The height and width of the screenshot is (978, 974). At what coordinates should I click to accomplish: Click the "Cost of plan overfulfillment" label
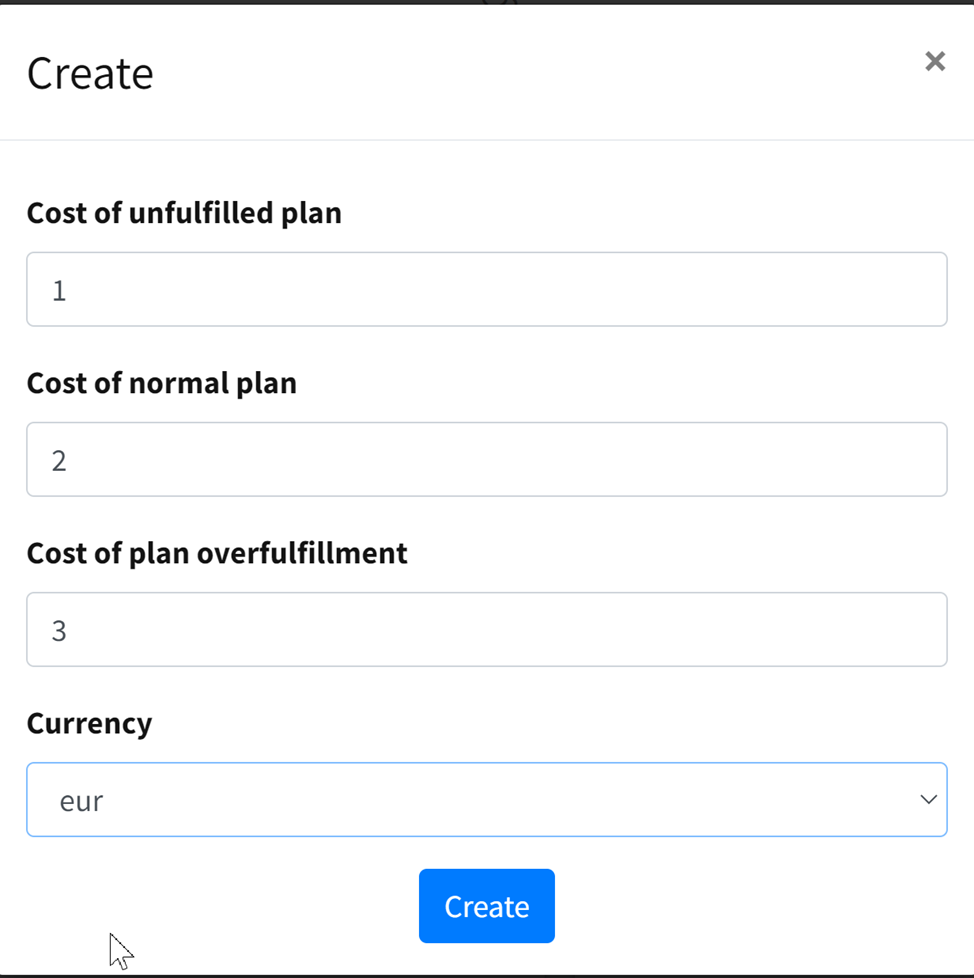pyautogui.click(x=217, y=553)
